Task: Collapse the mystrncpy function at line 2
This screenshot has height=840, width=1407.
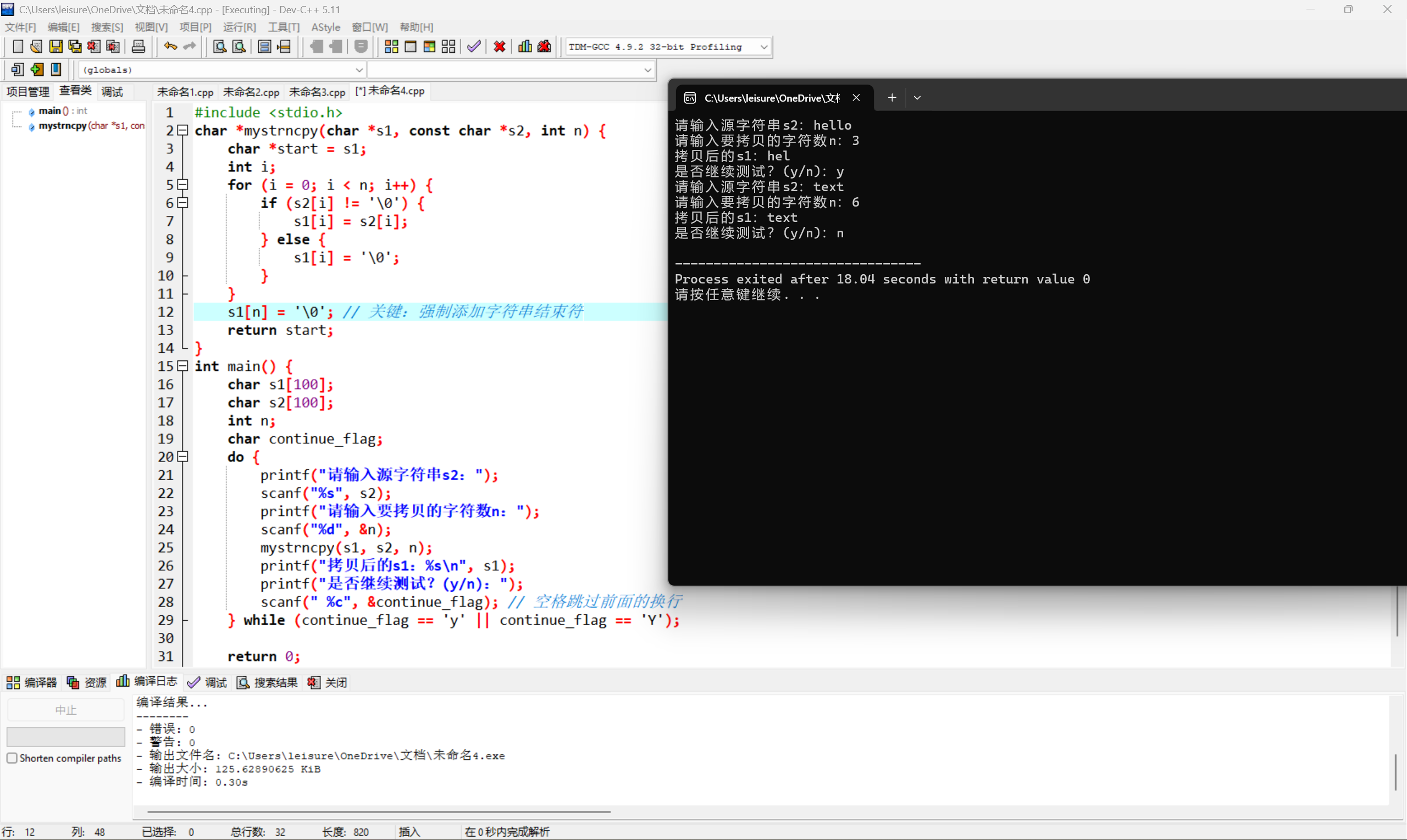Action: click(x=182, y=130)
